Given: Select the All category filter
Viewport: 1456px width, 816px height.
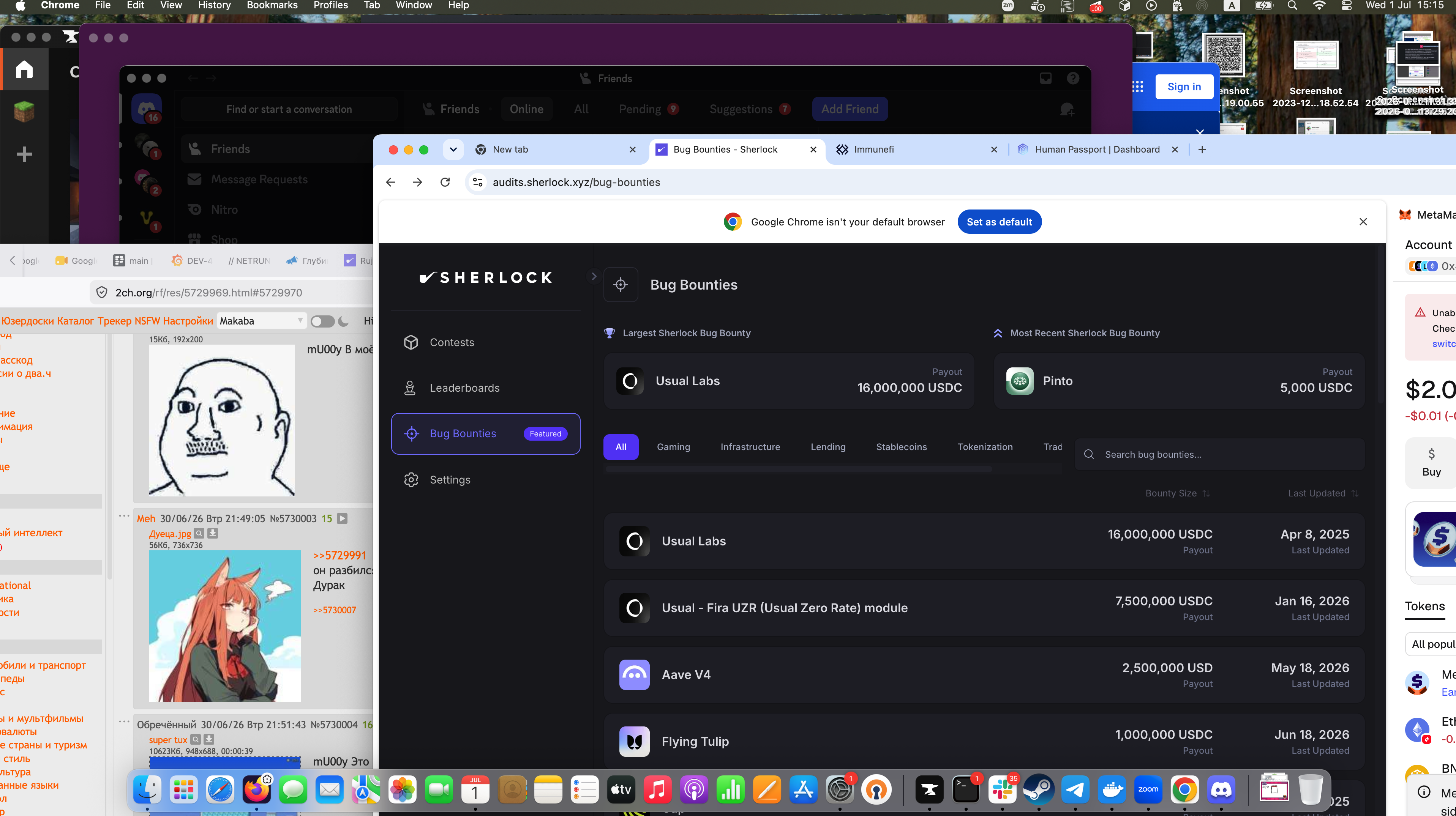Looking at the screenshot, I should click(621, 447).
